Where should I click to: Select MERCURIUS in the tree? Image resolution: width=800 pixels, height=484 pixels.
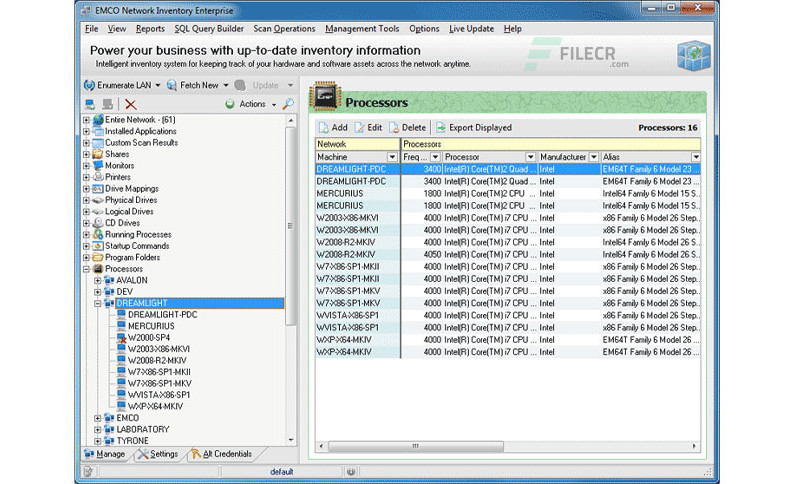(151, 326)
